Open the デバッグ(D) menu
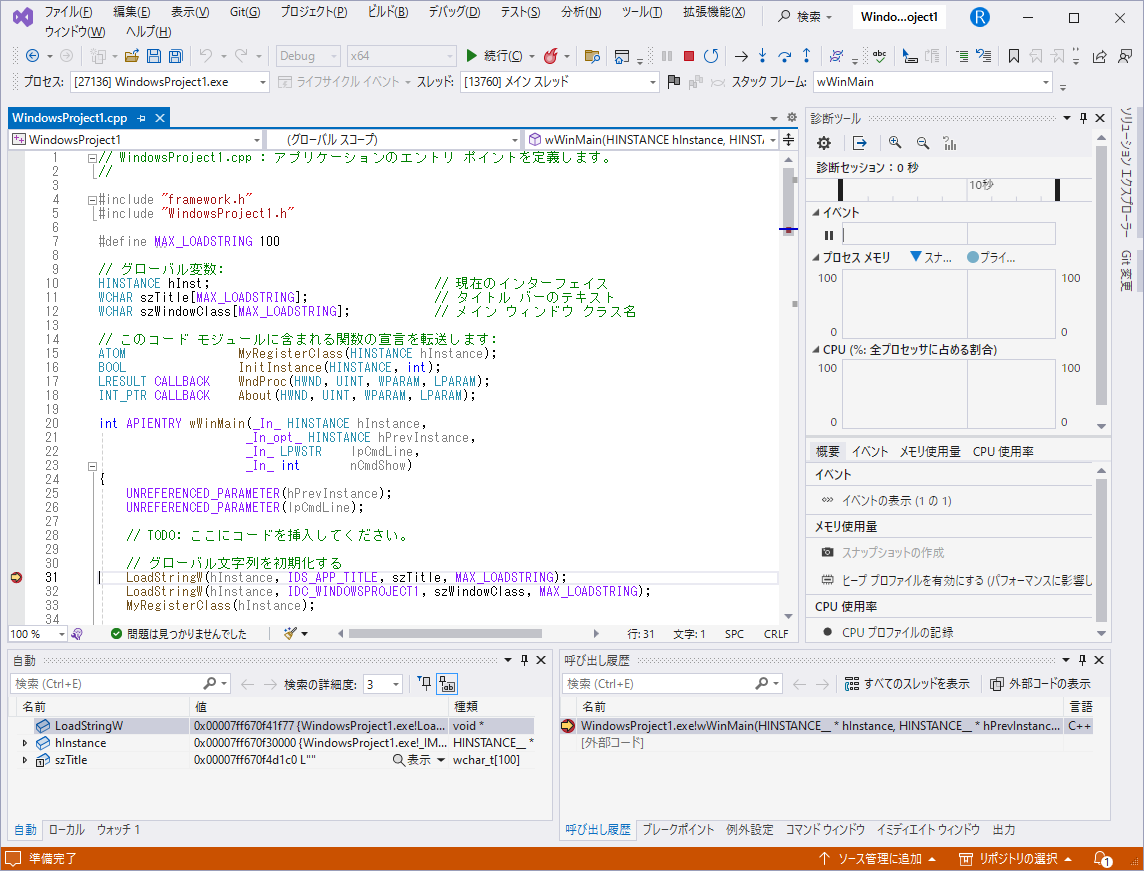The image size is (1144, 871). [454, 12]
